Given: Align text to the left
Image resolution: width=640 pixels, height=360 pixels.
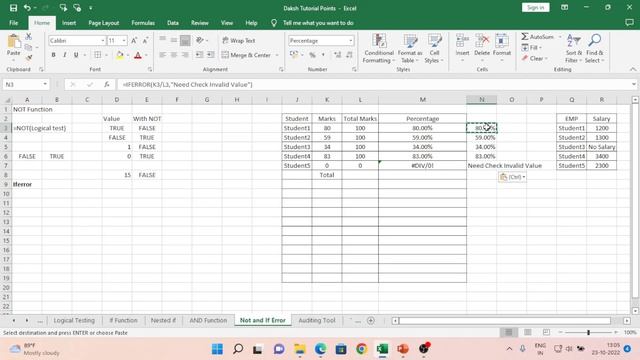Looking at the screenshot, I should (x=162, y=55).
